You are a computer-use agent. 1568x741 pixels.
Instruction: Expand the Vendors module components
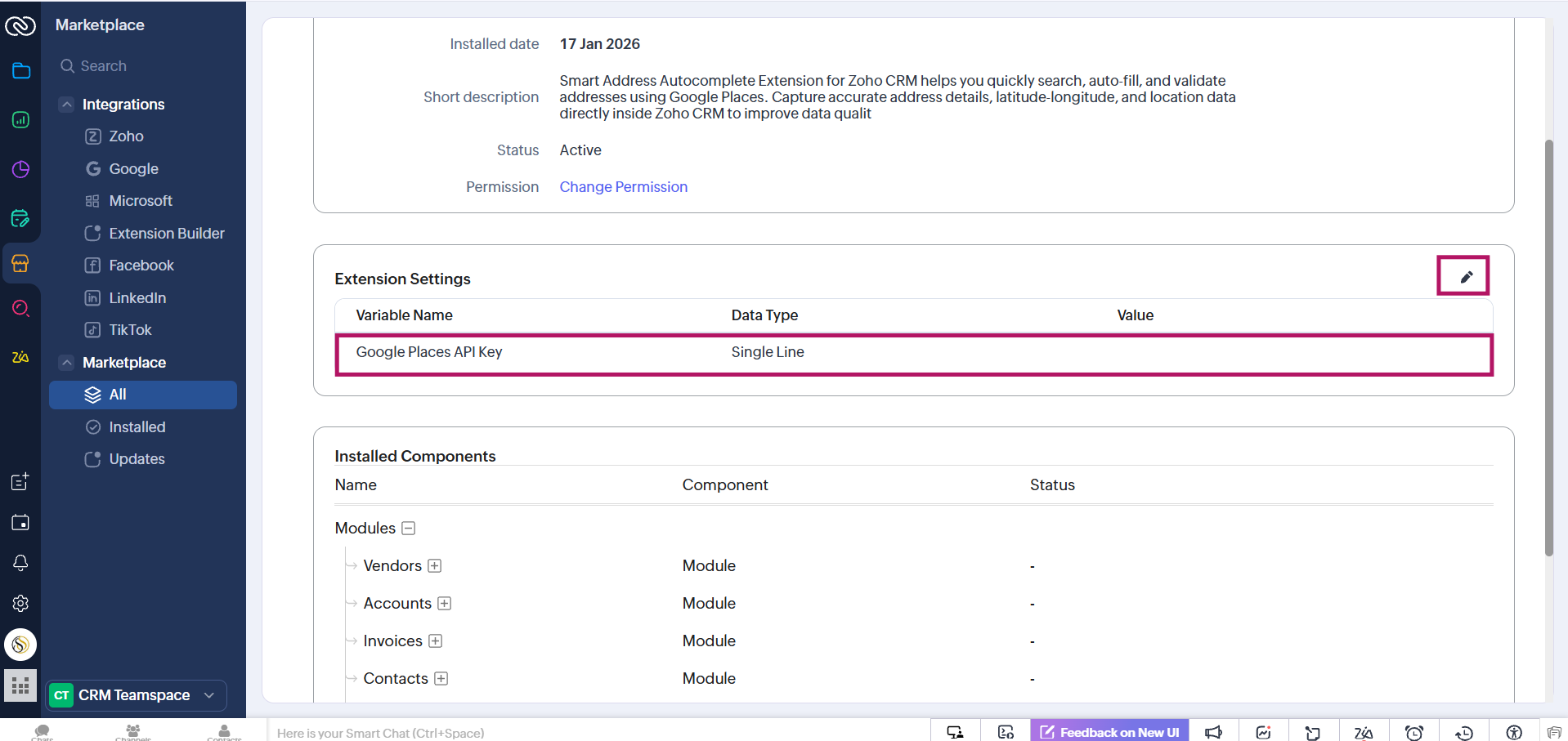(x=435, y=565)
